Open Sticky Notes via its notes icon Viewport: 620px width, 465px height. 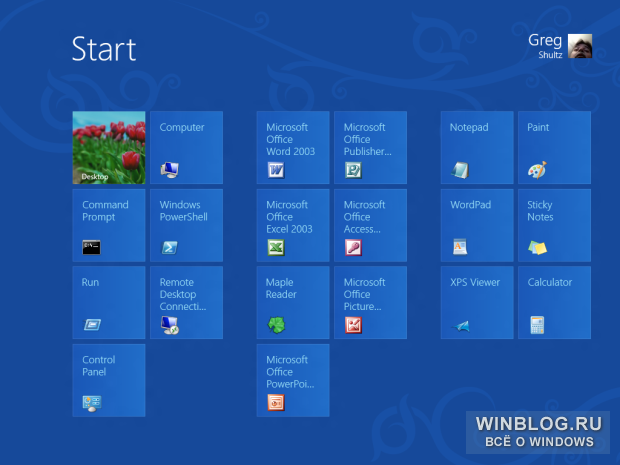(537, 248)
